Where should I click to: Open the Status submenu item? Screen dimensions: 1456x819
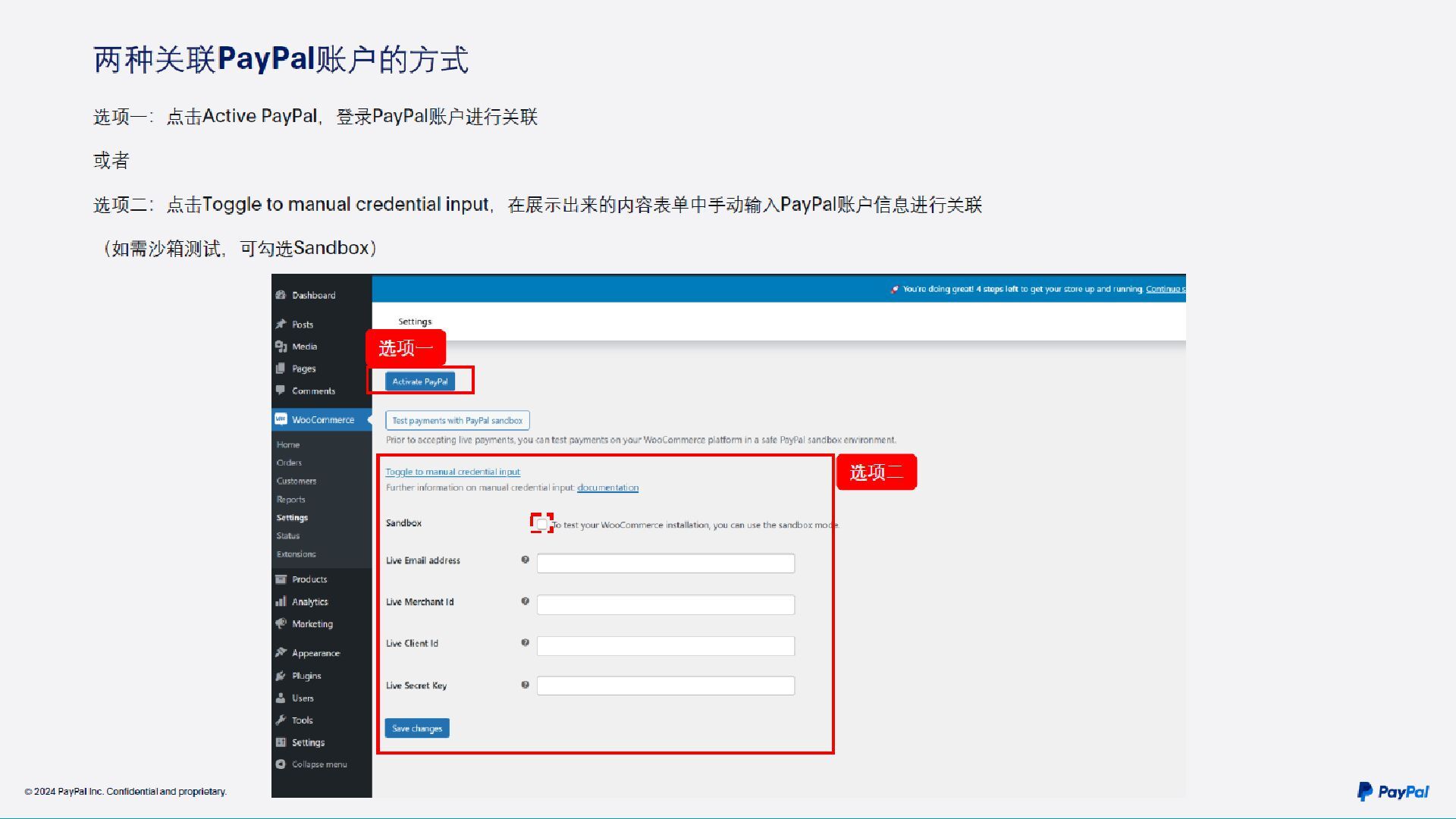tap(288, 535)
